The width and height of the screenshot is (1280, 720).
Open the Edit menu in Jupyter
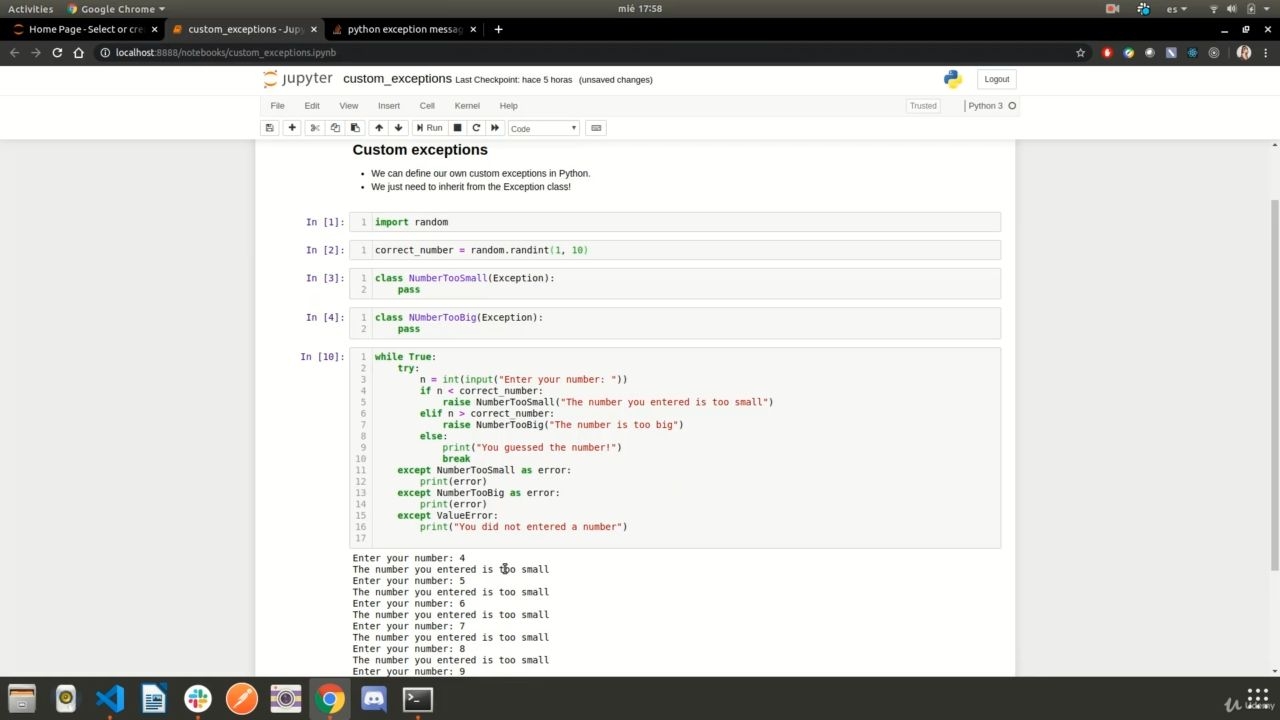[x=312, y=106]
